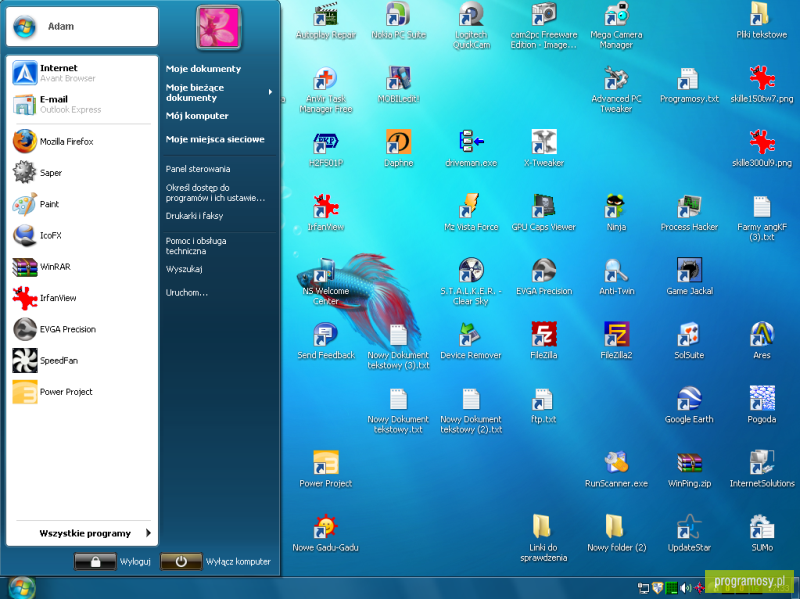Select Określ dostęp do programów i ich ustawień
The height and width of the screenshot is (599, 800).
tap(215, 192)
